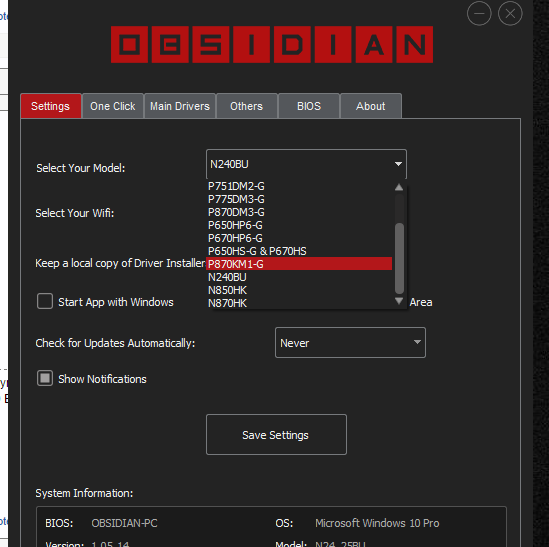Enable Start App with Windows checkbox
This screenshot has width=549, height=547.
pos(45,301)
